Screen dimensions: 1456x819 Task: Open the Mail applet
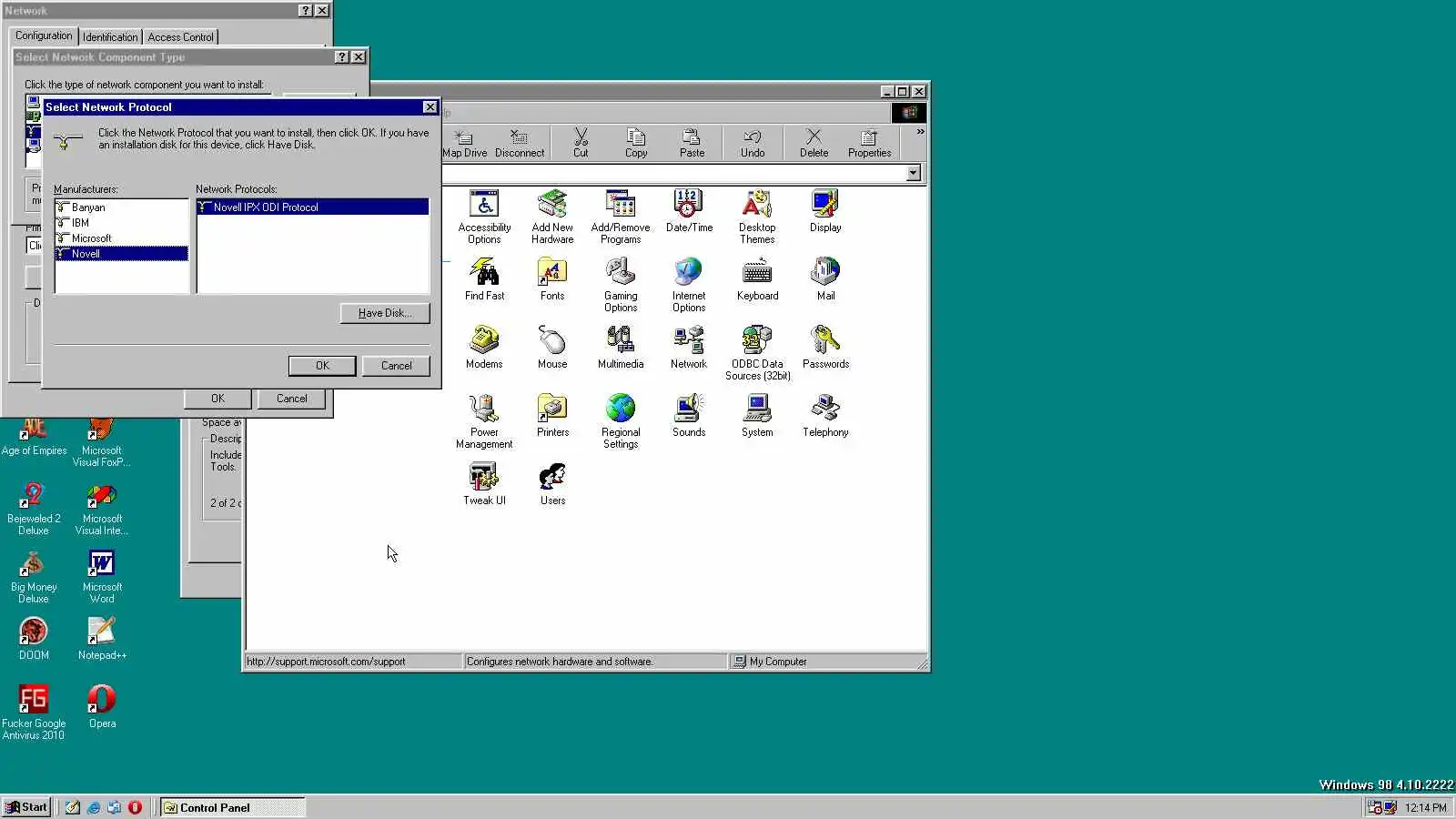coord(825,278)
